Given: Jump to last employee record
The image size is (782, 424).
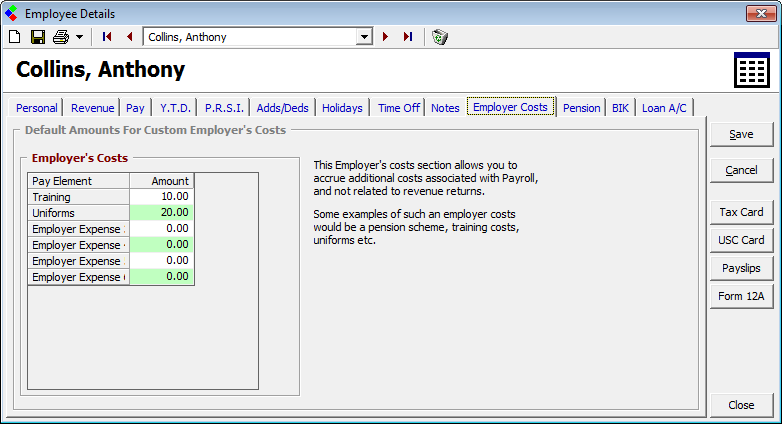Looking at the screenshot, I should (408, 37).
